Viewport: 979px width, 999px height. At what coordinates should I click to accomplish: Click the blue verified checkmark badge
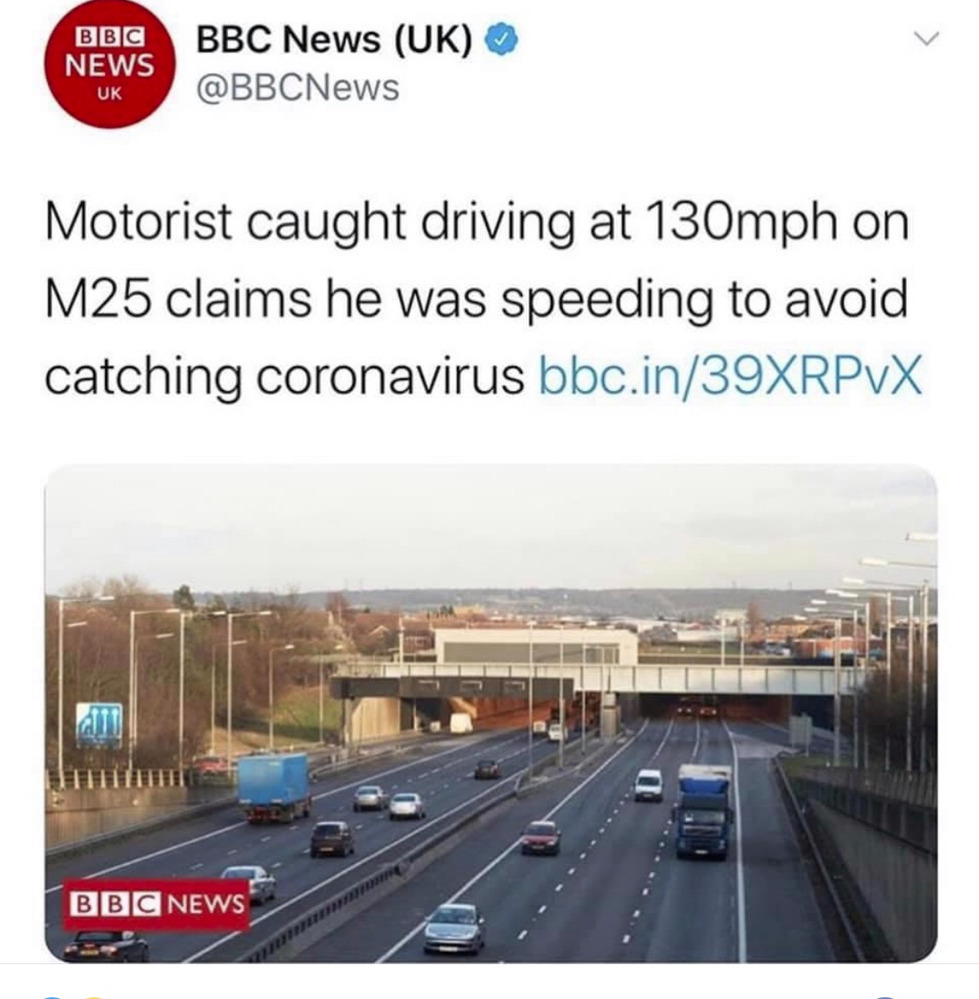[502, 41]
